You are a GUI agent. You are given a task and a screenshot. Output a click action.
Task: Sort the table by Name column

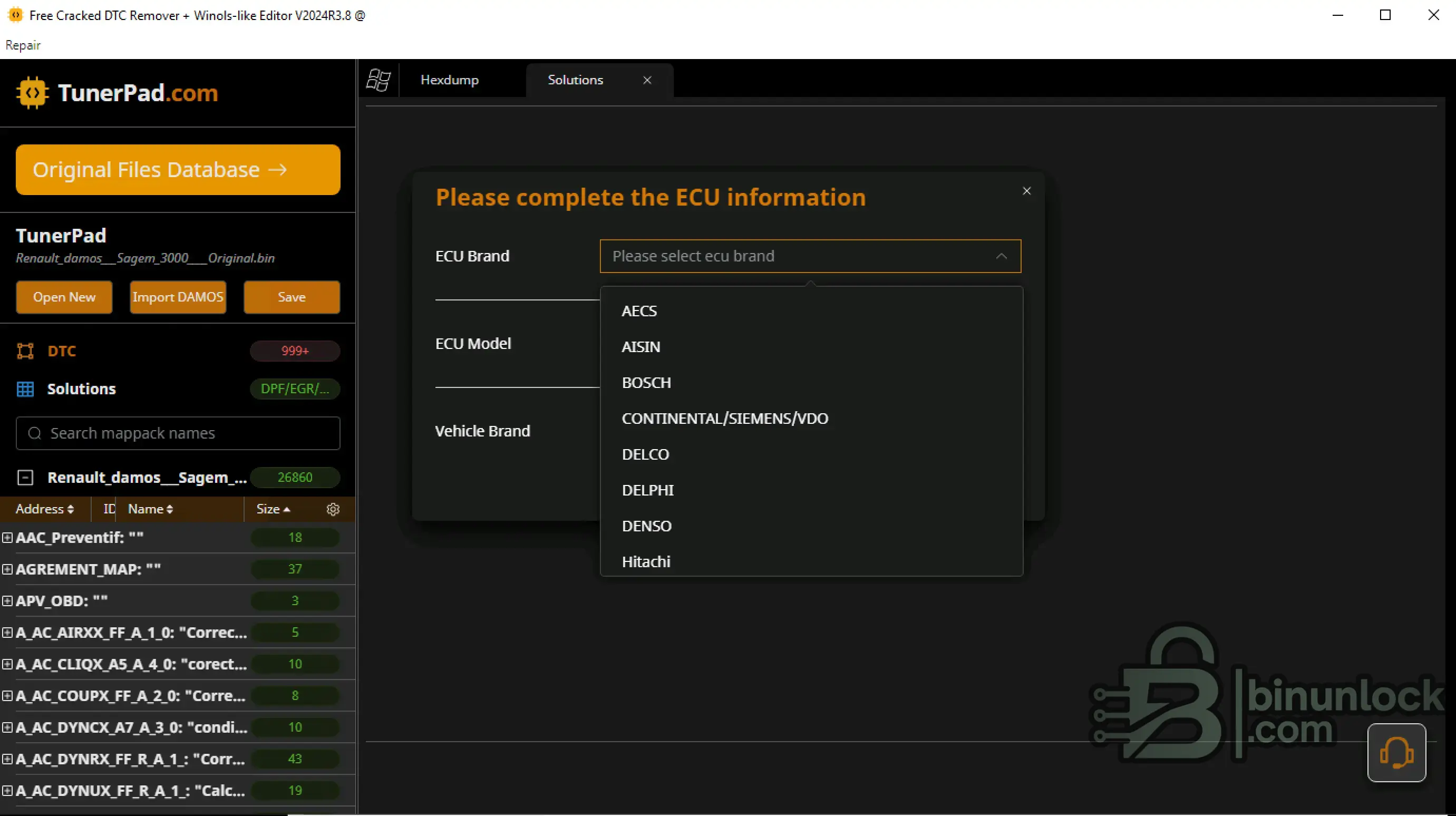coord(150,509)
